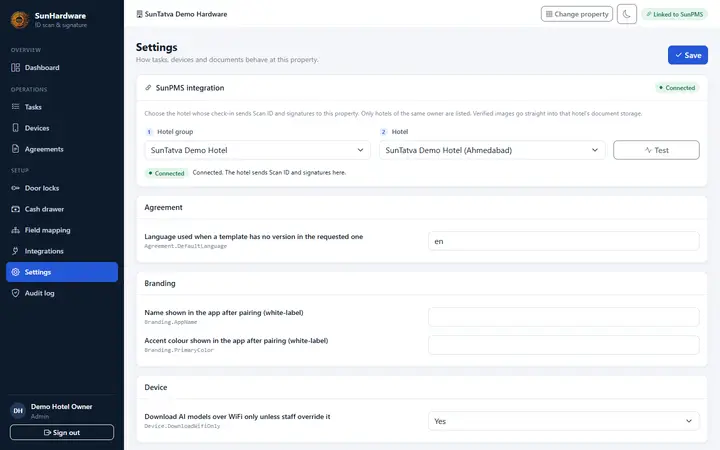Click the Demo Hotel Owner name

tap(62, 406)
